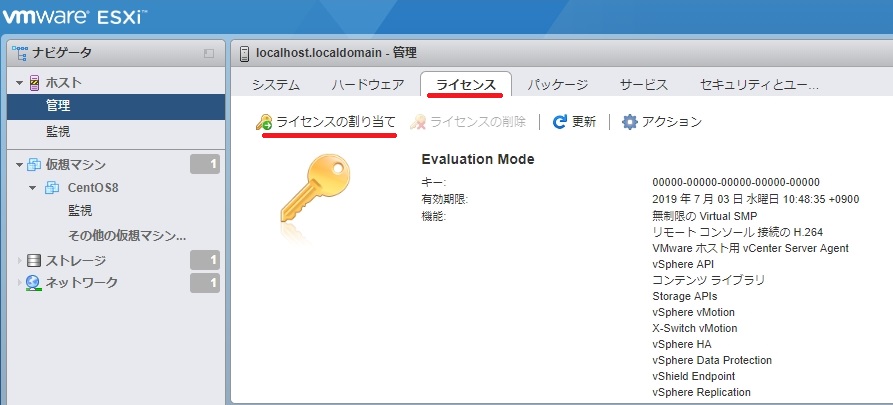Select the CentOS8 virtual machine

(93, 188)
